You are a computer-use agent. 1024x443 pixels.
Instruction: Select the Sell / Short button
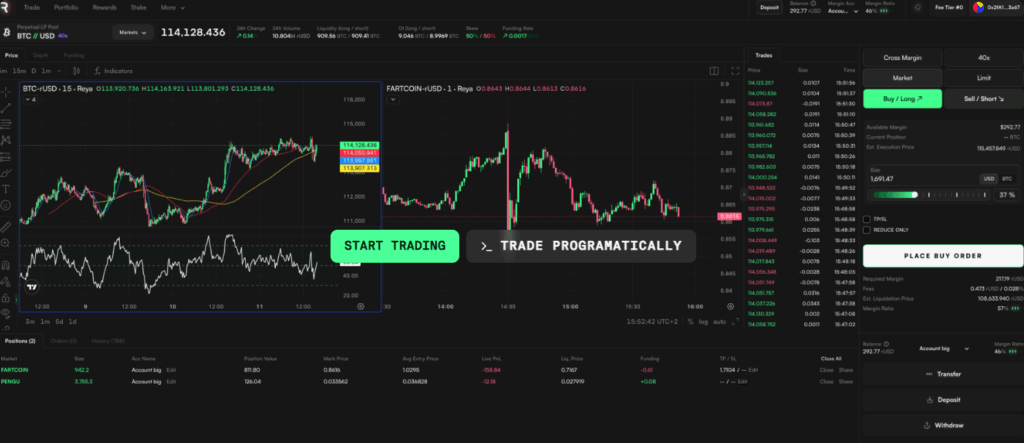(x=983, y=99)
